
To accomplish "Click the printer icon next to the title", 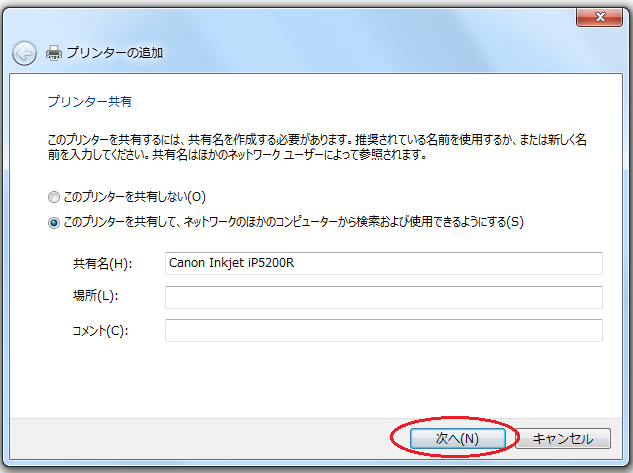I will (54, 53).
